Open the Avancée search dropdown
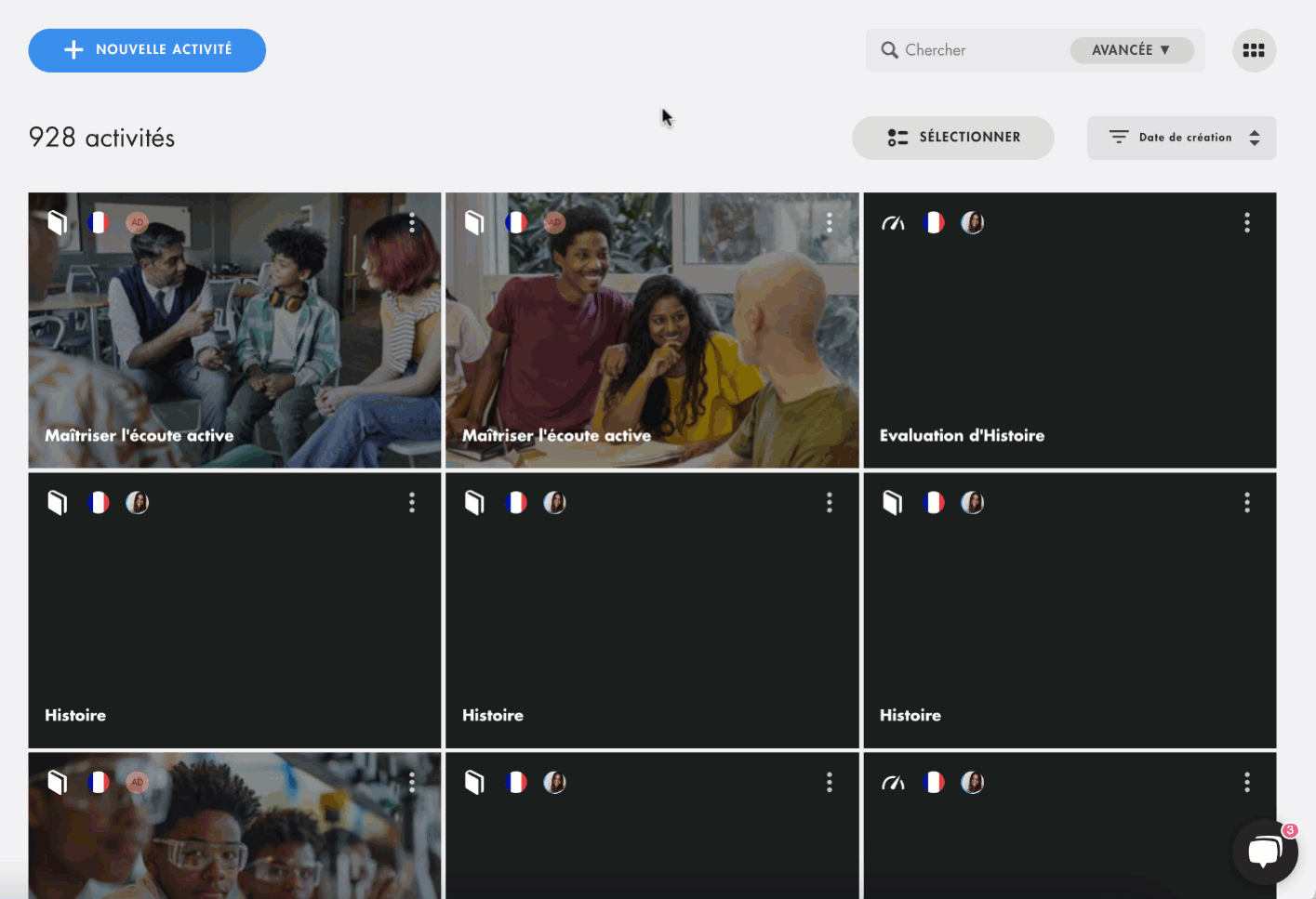This screenshot has width=1316, height=899. click(1131, 50)
